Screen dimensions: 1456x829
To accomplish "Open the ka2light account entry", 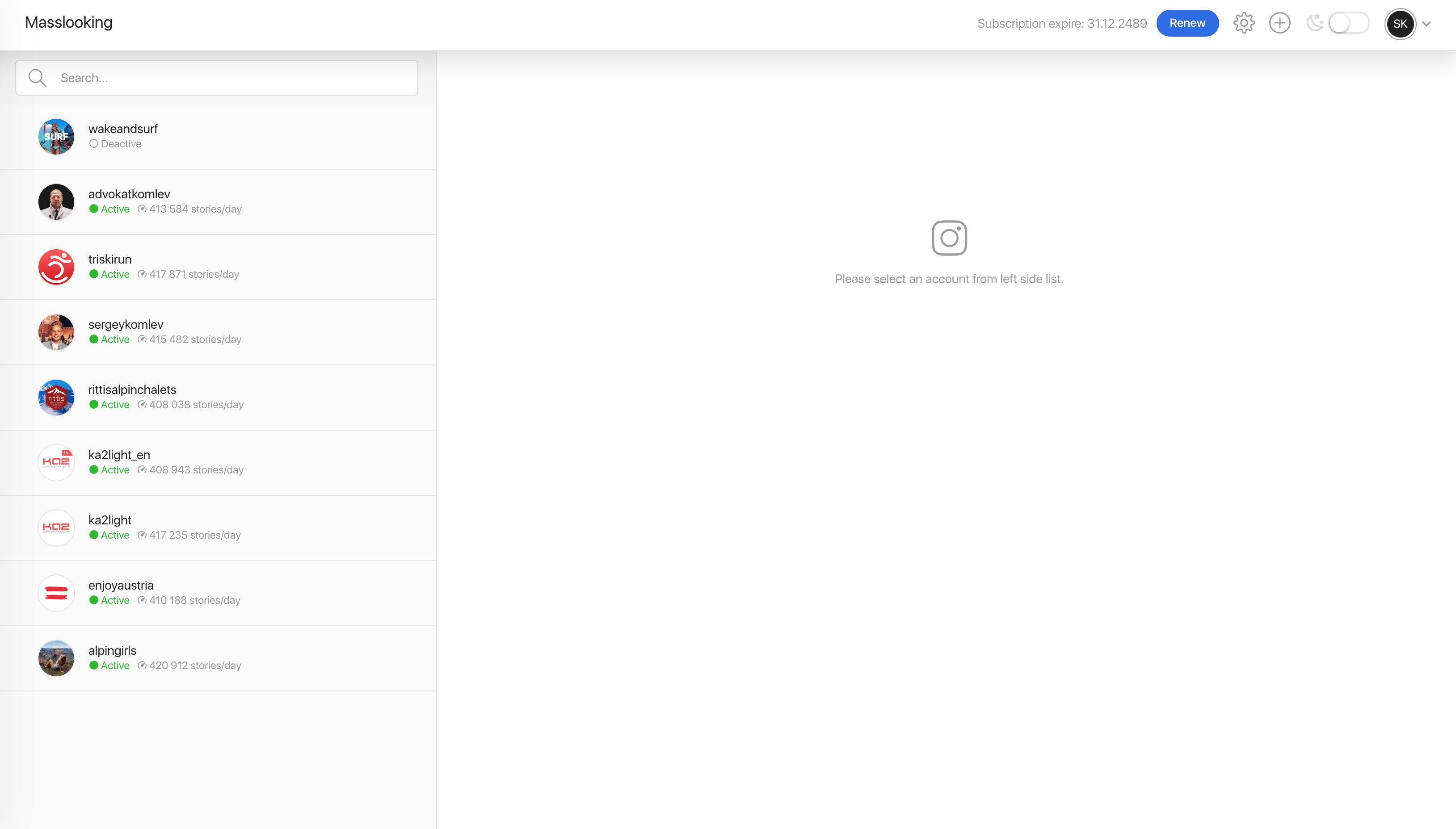I will tap(218, 528).
